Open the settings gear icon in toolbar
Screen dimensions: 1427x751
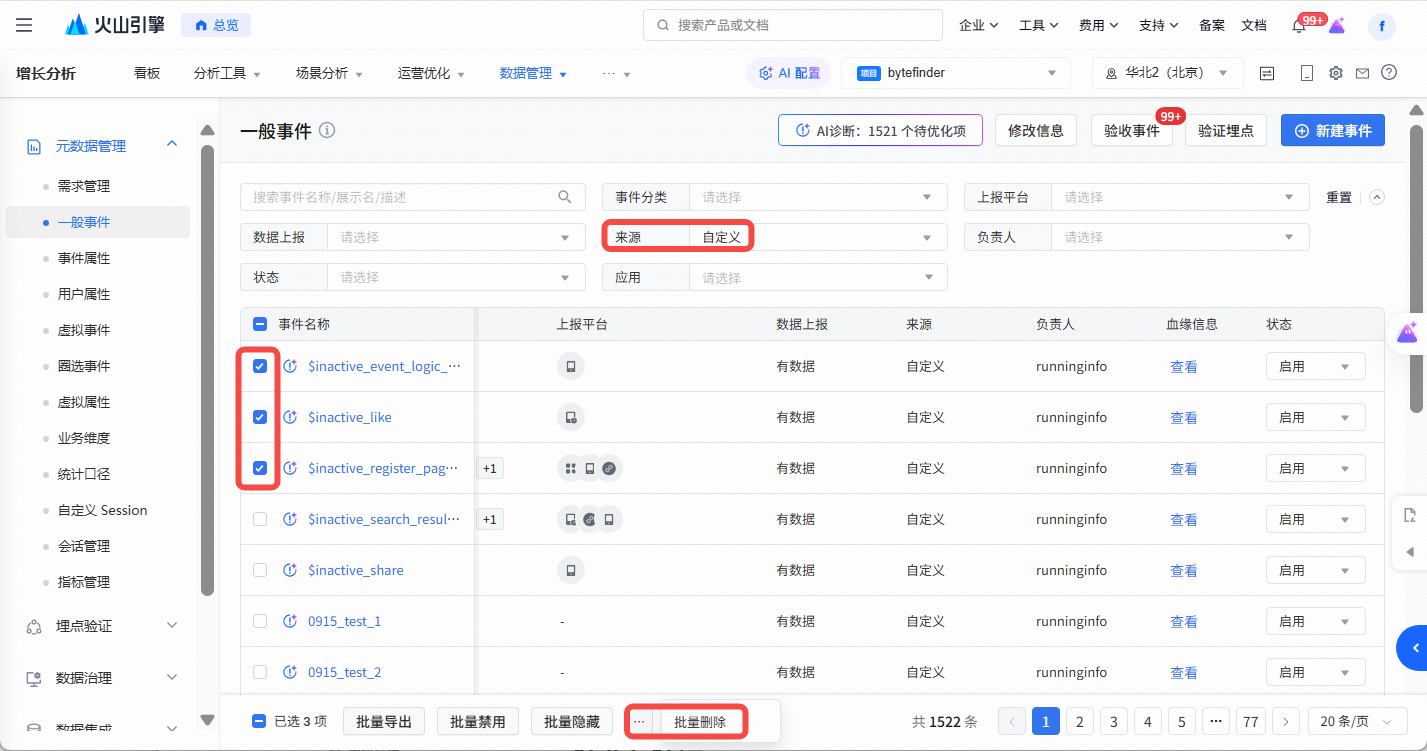1335,73
